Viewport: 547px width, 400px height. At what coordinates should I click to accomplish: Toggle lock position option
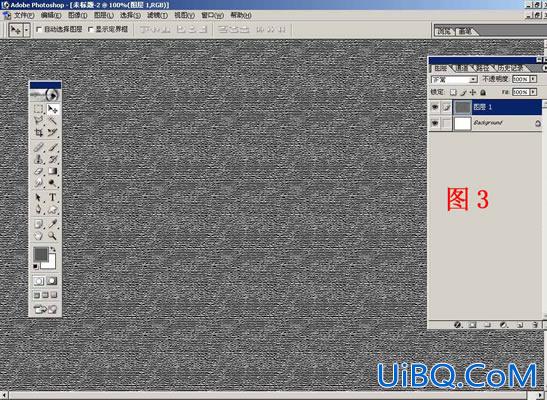(473, 92)
